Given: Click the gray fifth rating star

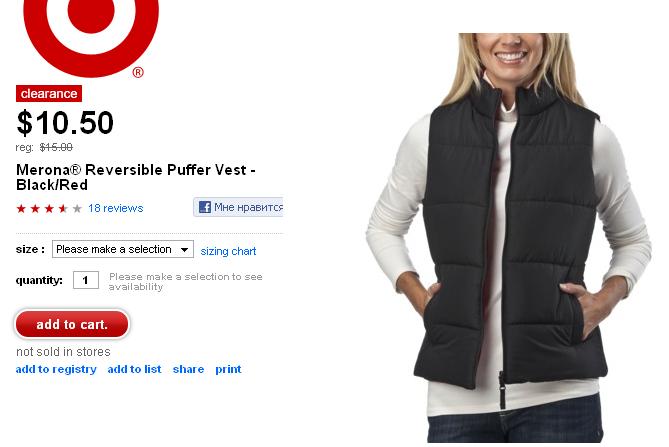Looking at the screenshot, I should click(77, 209).
